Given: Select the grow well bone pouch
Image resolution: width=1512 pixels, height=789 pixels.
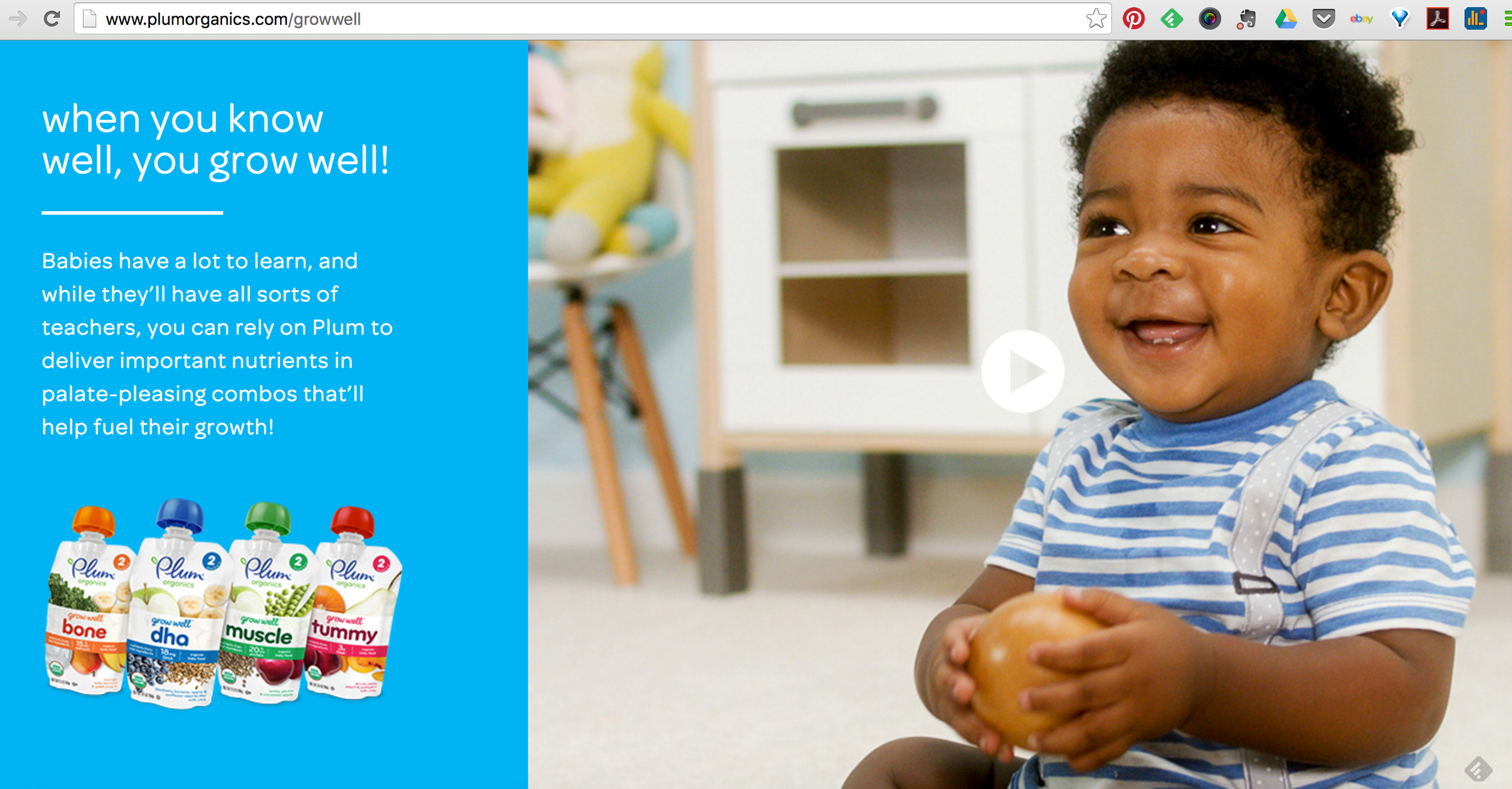Looking at the screenshot, I should [88, 601].
